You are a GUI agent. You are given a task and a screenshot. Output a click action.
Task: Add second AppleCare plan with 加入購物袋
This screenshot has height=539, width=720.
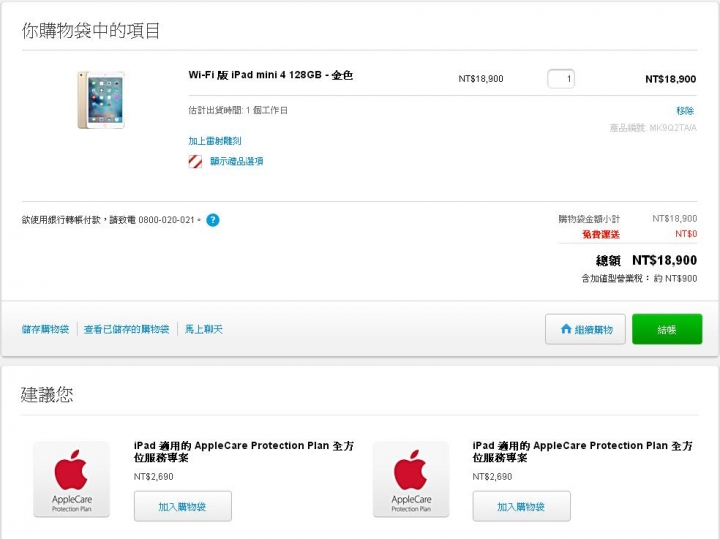click(x=522, y=506)
